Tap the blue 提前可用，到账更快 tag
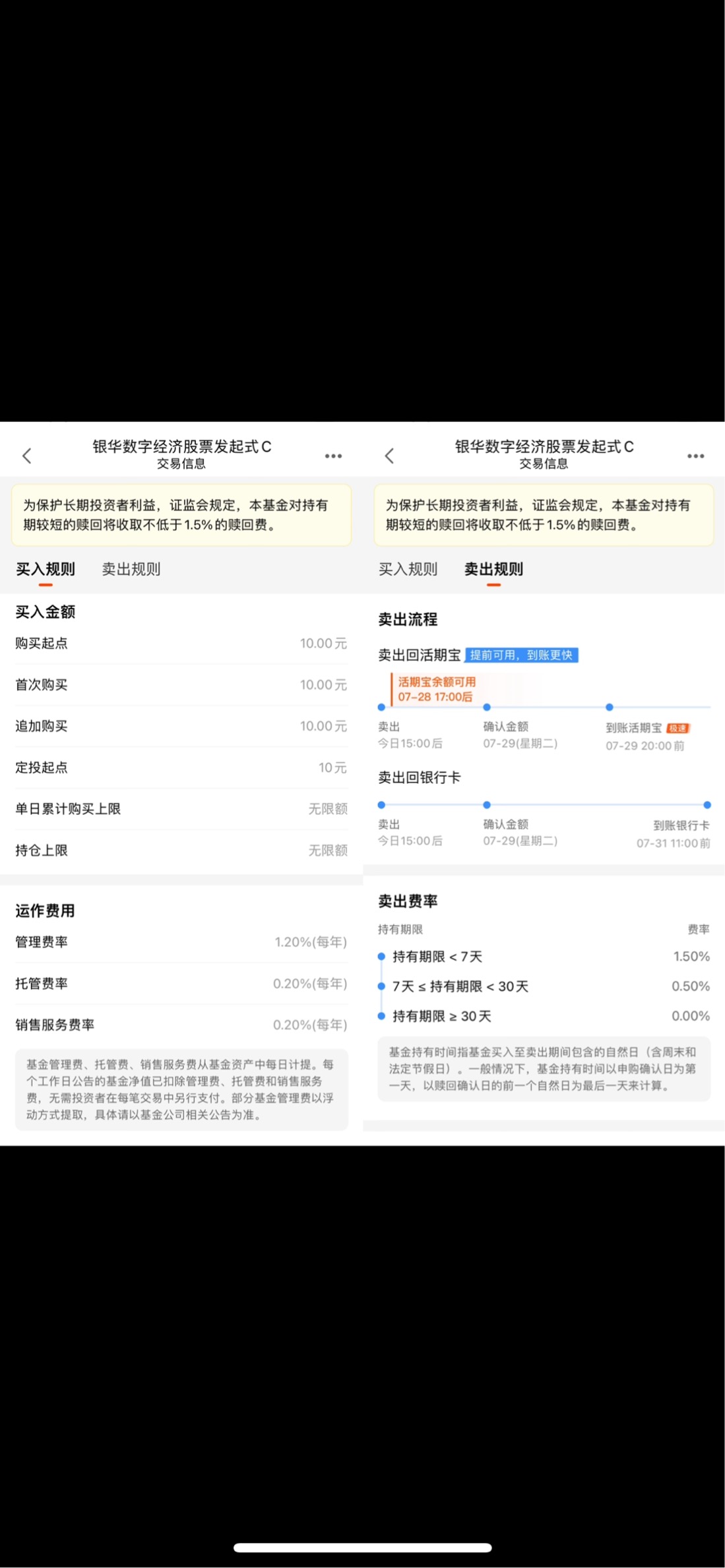Viewport: 725px width, 1568px height. [521, 655]
